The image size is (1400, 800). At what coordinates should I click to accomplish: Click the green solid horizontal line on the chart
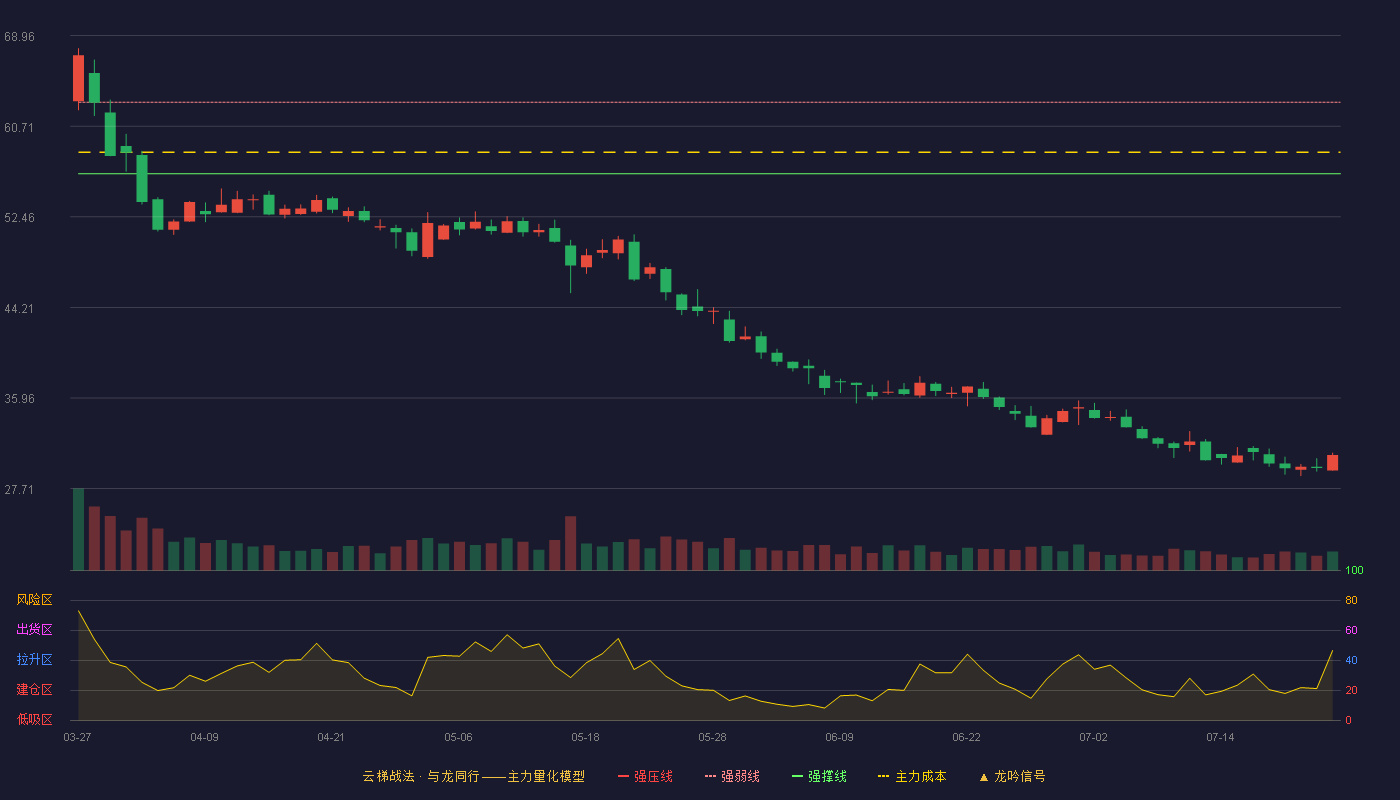tap(709, 173)
